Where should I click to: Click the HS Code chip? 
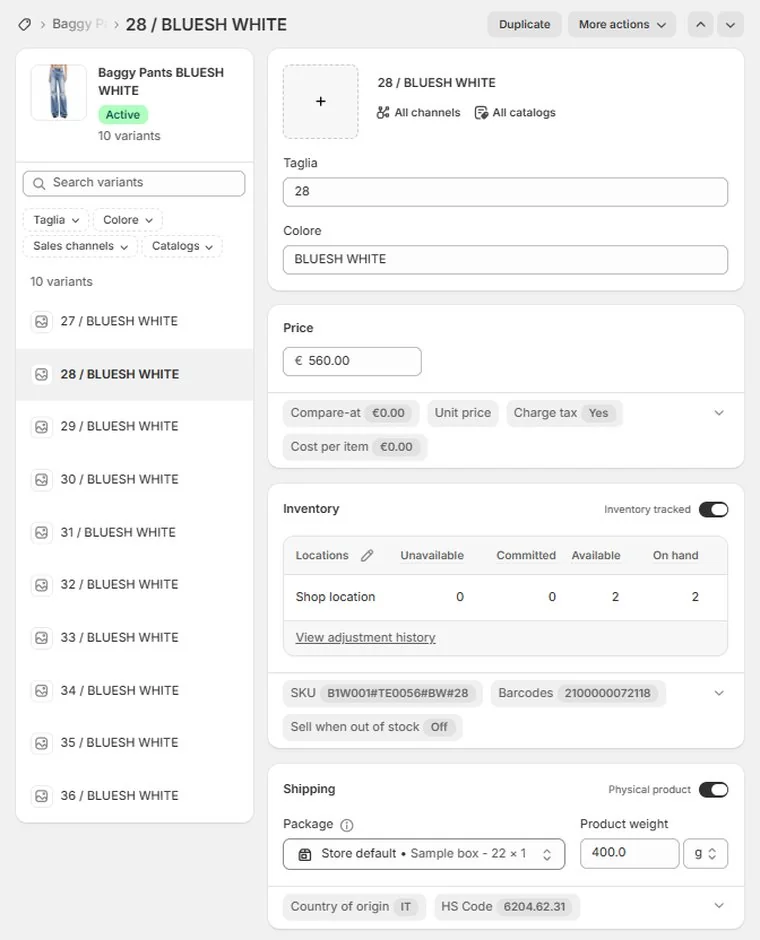click(x=506, y=907)
